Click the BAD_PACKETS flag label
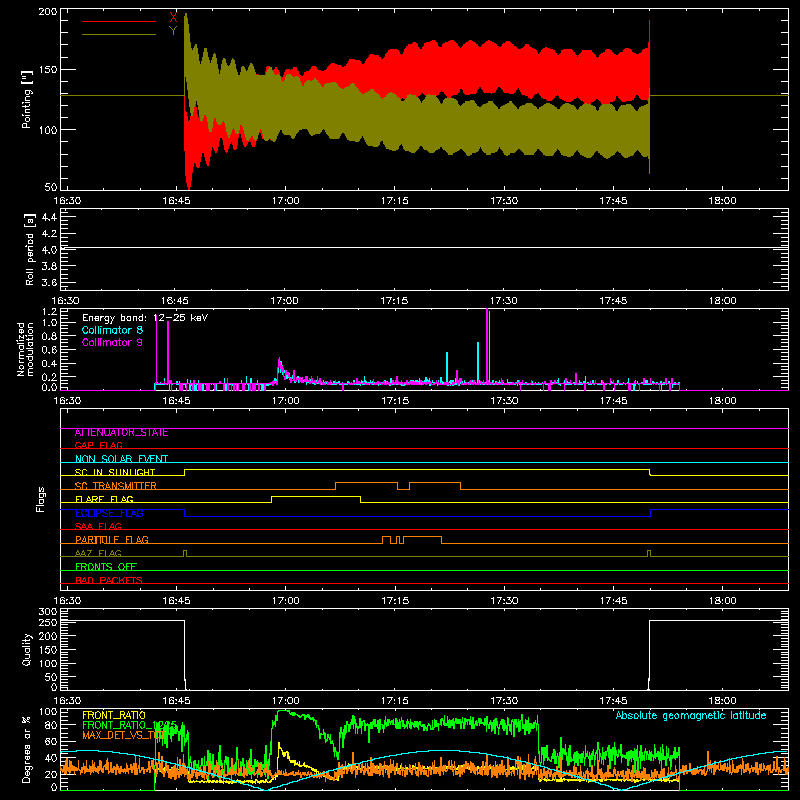The width and height of the screenshot is (800, 800). coord(109,581)
